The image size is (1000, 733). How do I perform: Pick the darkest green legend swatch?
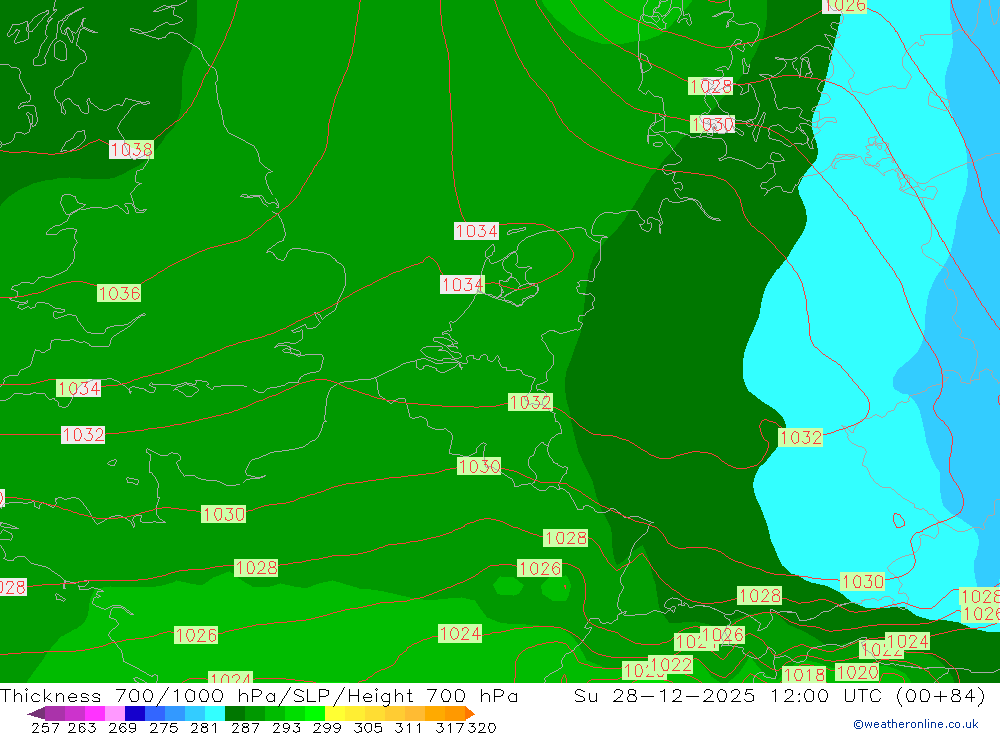click(235, 713)
